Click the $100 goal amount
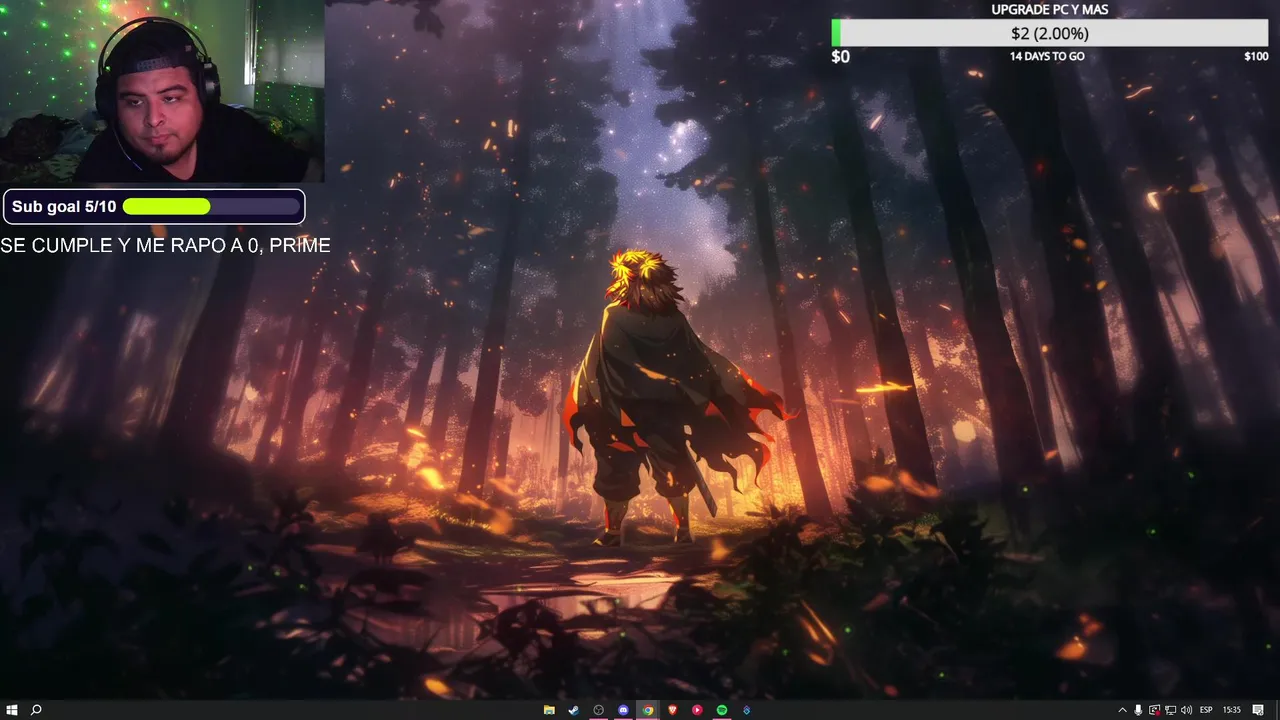The image size is (1280, 720). pyautogui.click(x=1256, y=56)
